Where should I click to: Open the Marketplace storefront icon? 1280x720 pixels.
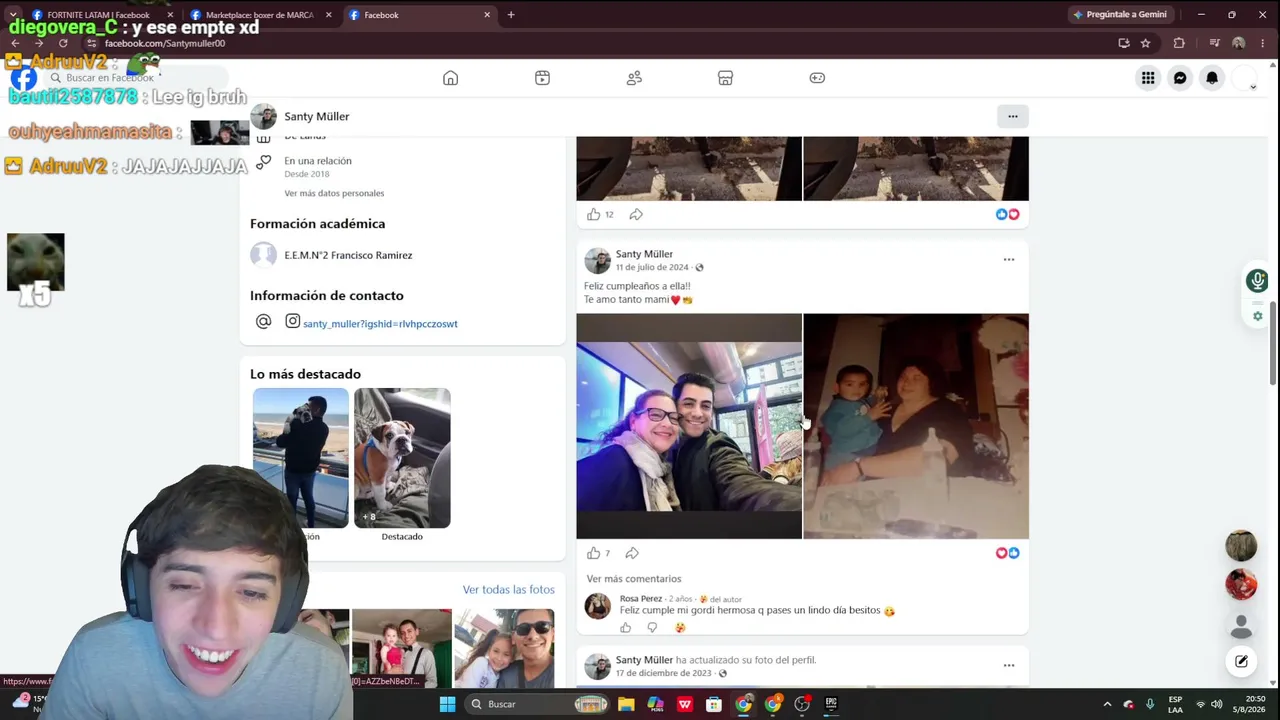click(725, 78)
